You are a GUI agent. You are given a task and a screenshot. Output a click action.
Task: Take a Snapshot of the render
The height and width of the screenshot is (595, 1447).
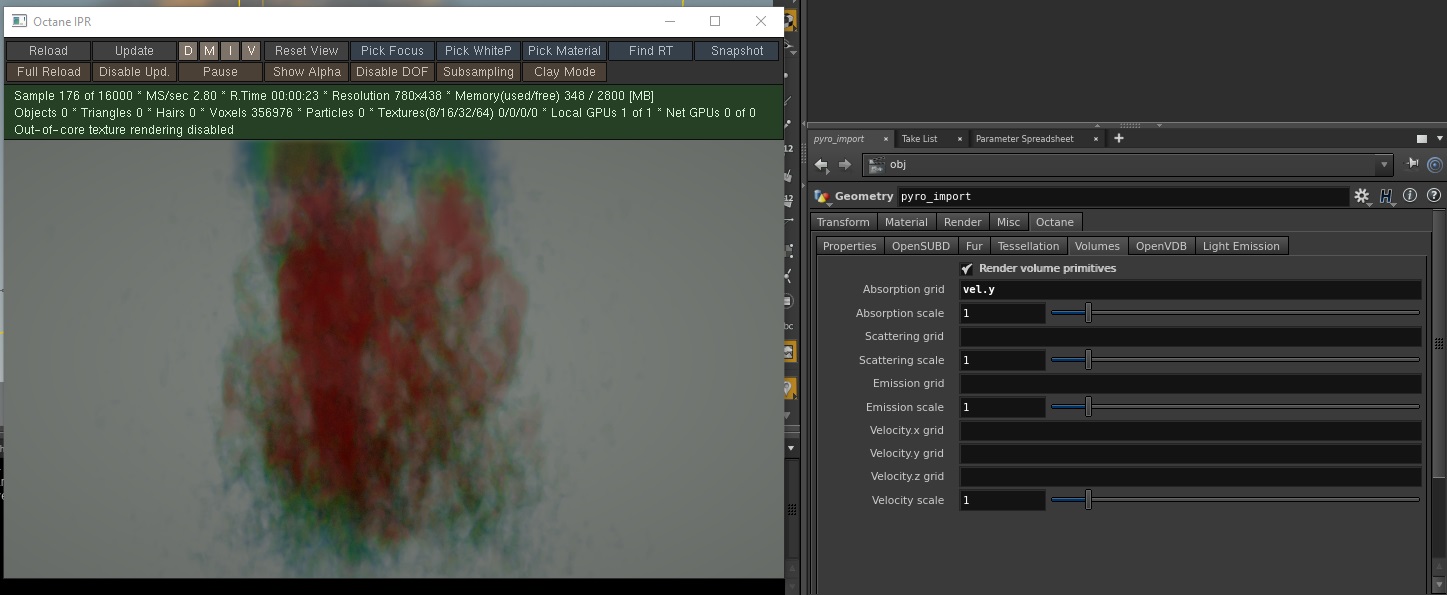737,51
